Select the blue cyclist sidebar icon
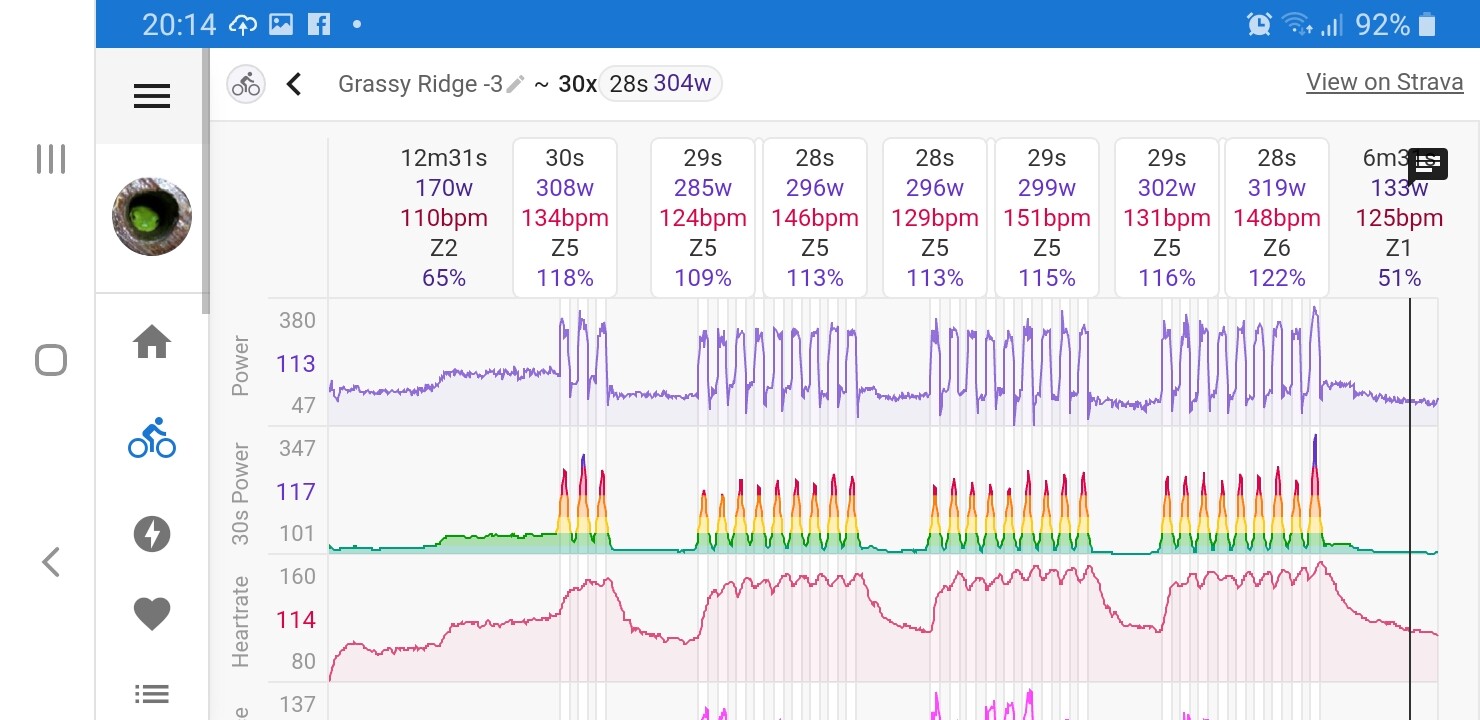The height and width of the screenshot is (720, 1480). point(152,438)
